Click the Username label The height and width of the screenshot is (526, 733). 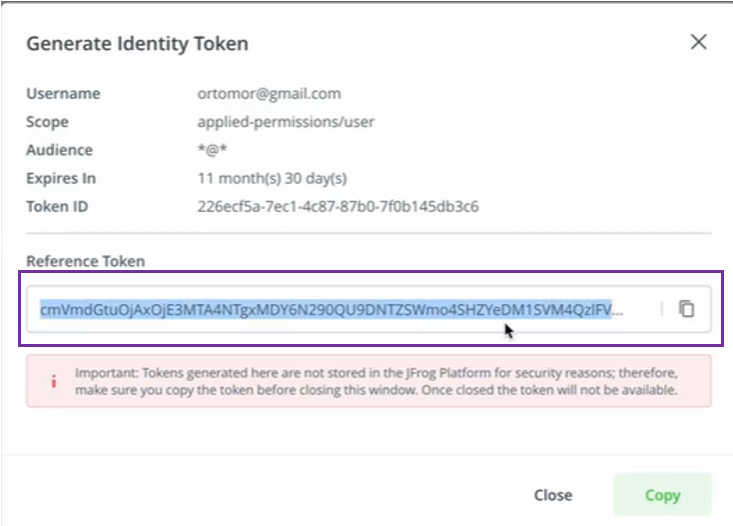click(x=63, y=94)
